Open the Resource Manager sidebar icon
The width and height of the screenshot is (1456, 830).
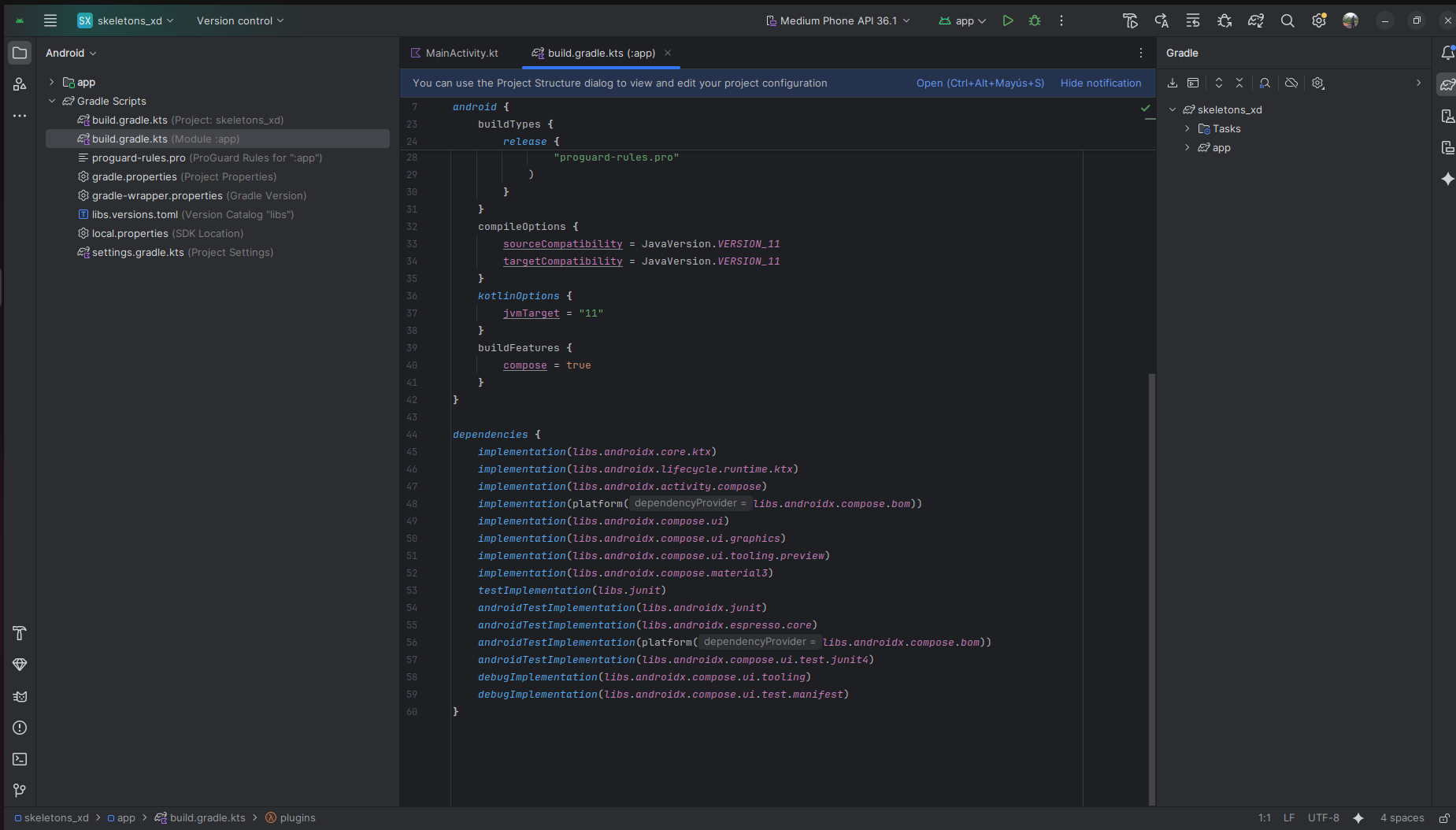tap(20, 84)
